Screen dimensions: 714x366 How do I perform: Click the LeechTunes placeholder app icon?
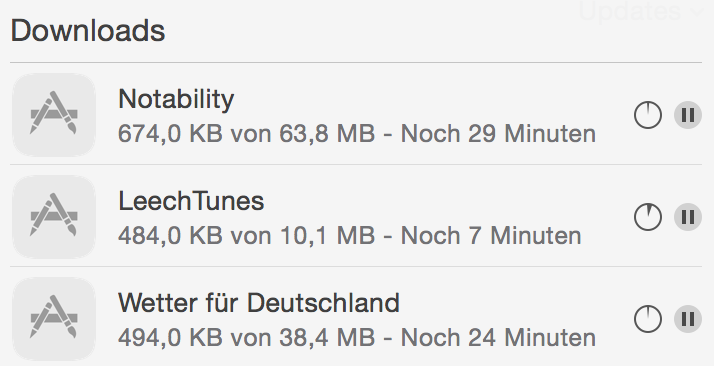[54, 217]
